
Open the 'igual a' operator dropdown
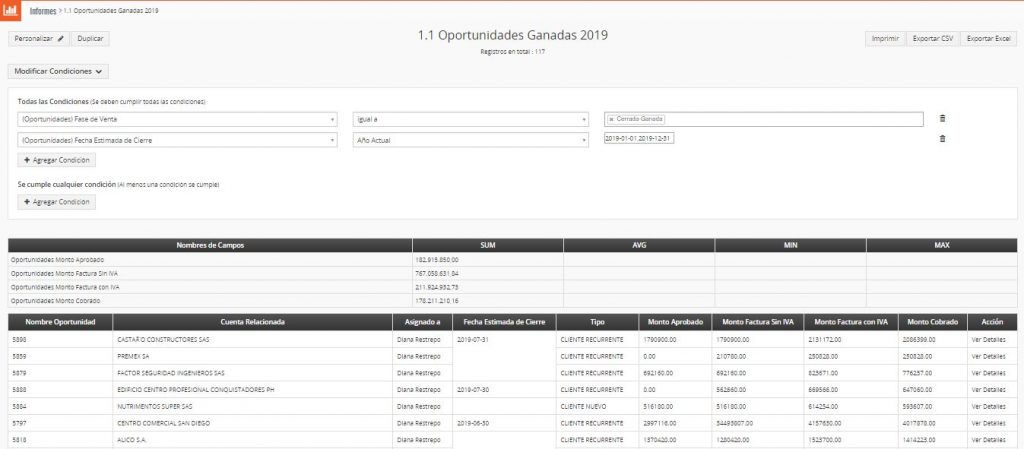470,119
